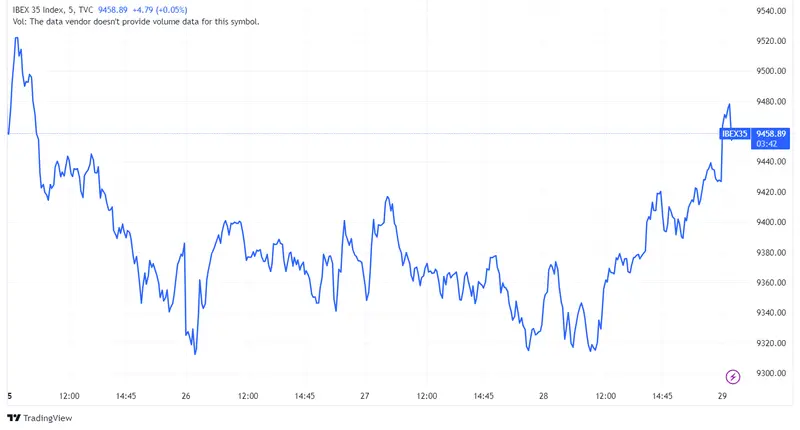Select date 27 on time axis

tap(365, 396)
